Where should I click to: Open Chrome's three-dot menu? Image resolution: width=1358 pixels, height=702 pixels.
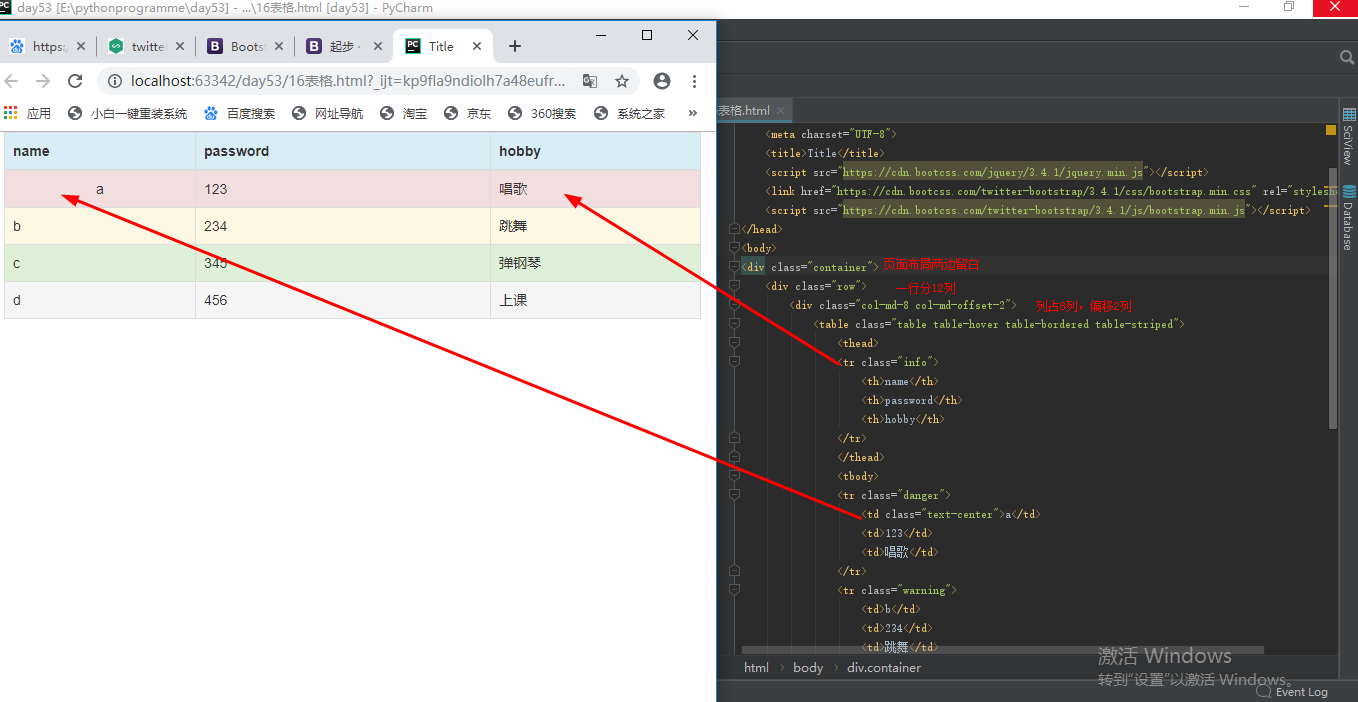click(694, 81)
